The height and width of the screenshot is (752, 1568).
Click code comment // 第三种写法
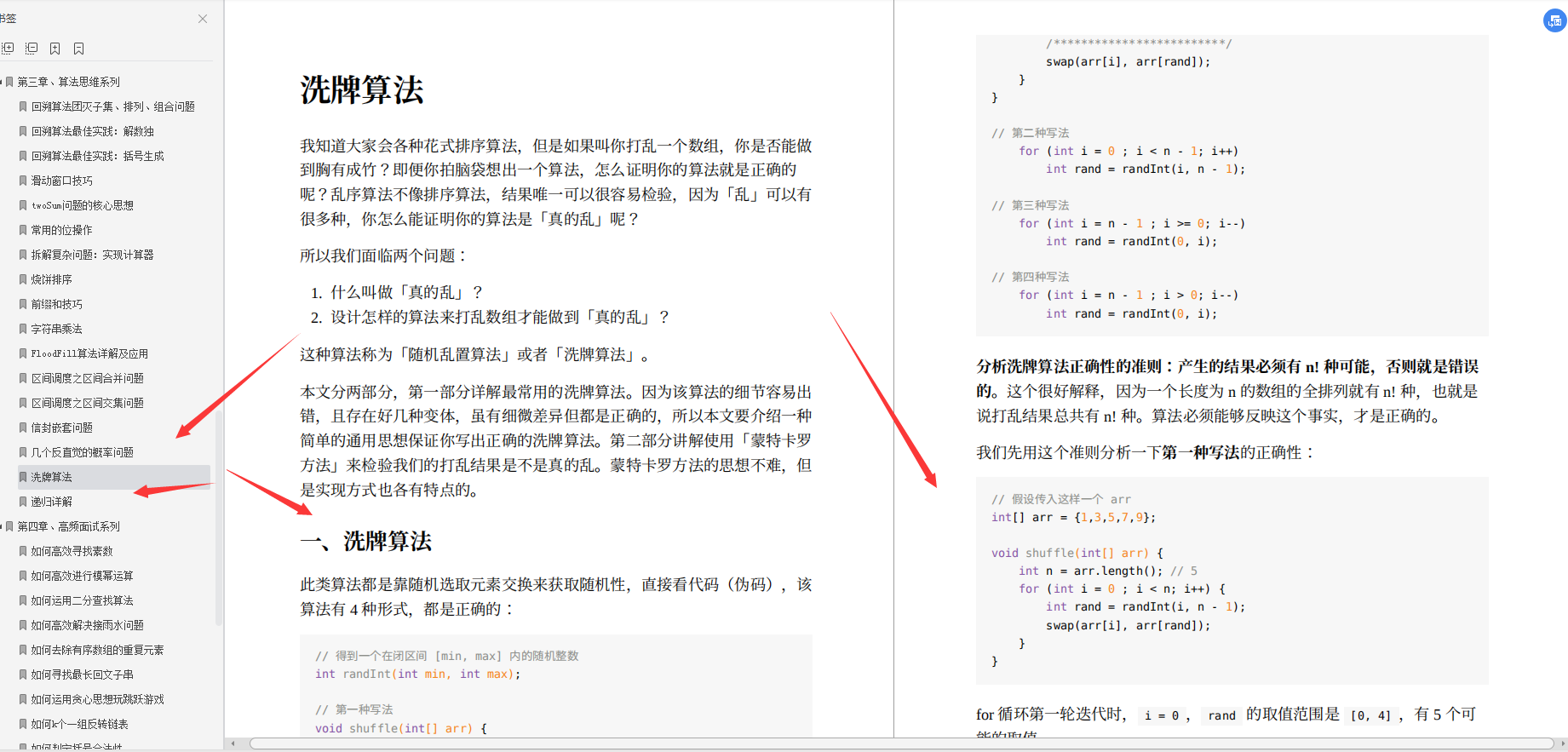[1031, 205]
